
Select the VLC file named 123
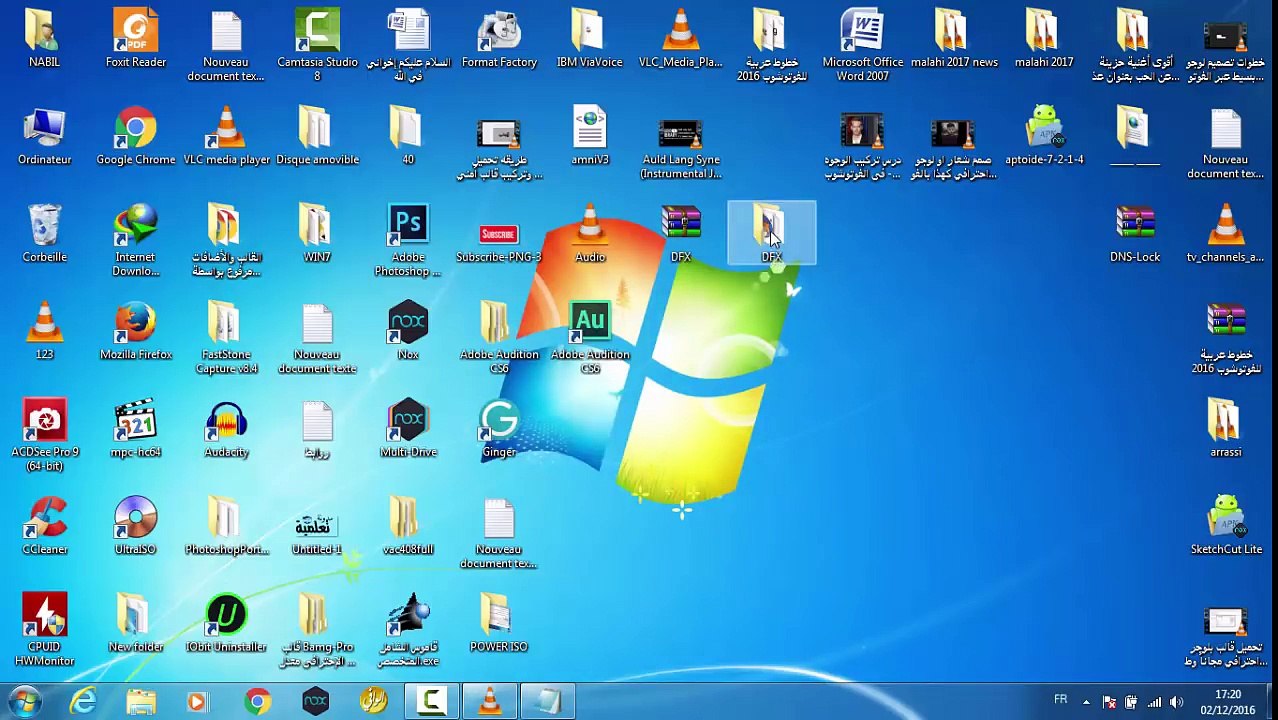pyautogui.click(x=44, y=330)
